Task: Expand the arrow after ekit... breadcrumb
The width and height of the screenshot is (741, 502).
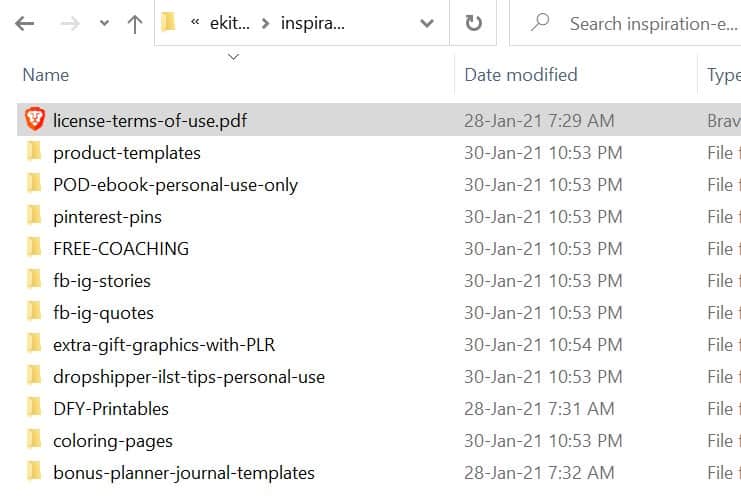Action: (266, 23)
